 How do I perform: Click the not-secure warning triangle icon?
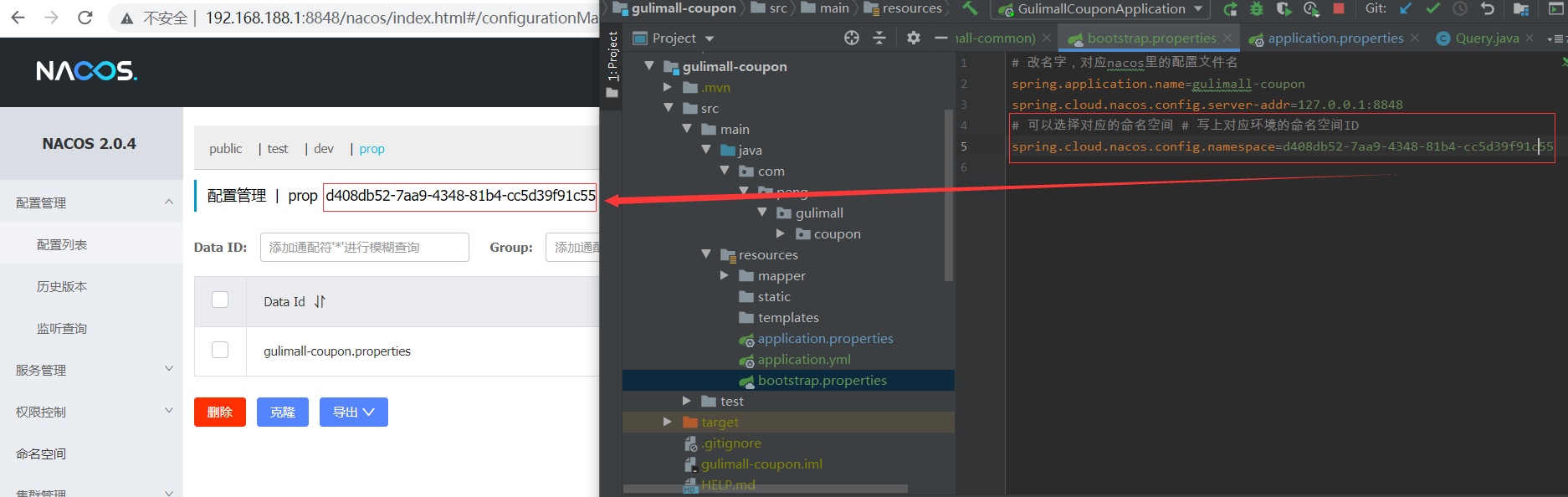click(127, 18)
